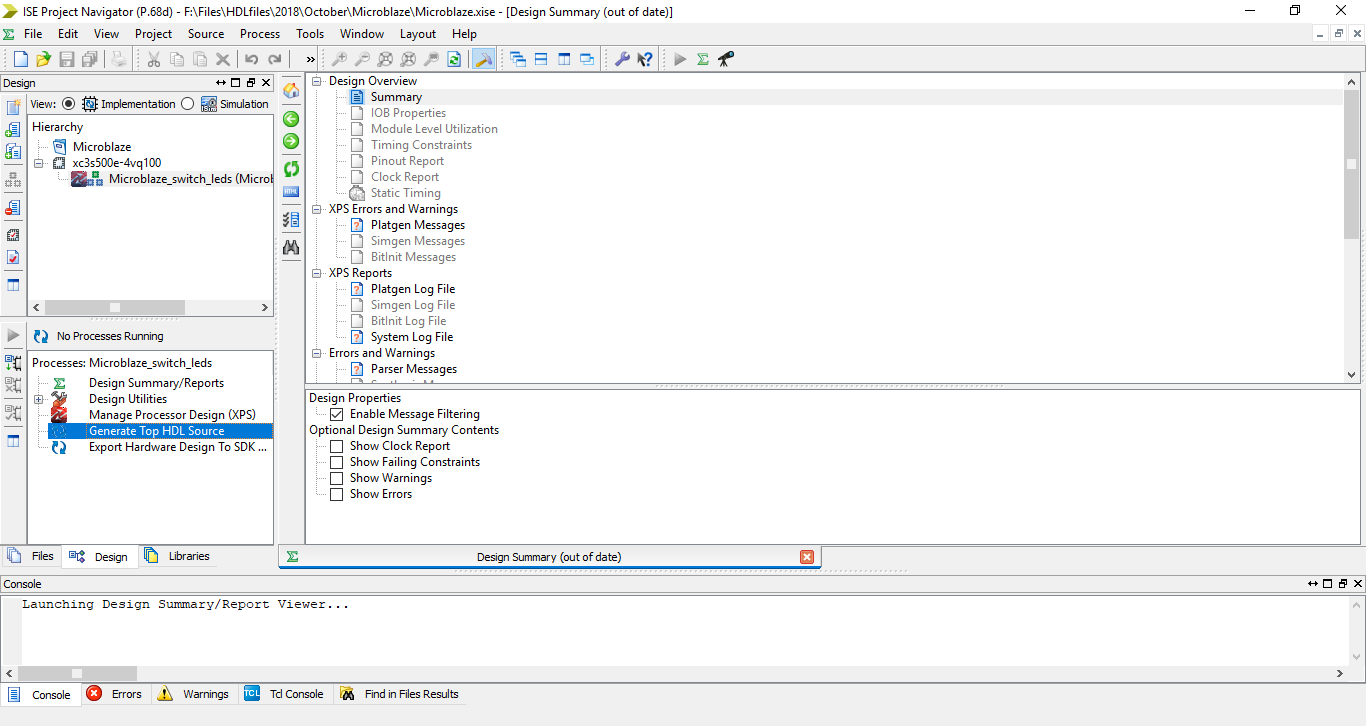Click the Design Summary sigma toolbar icon
1366x726 pixels.
(x=703, y=59)
